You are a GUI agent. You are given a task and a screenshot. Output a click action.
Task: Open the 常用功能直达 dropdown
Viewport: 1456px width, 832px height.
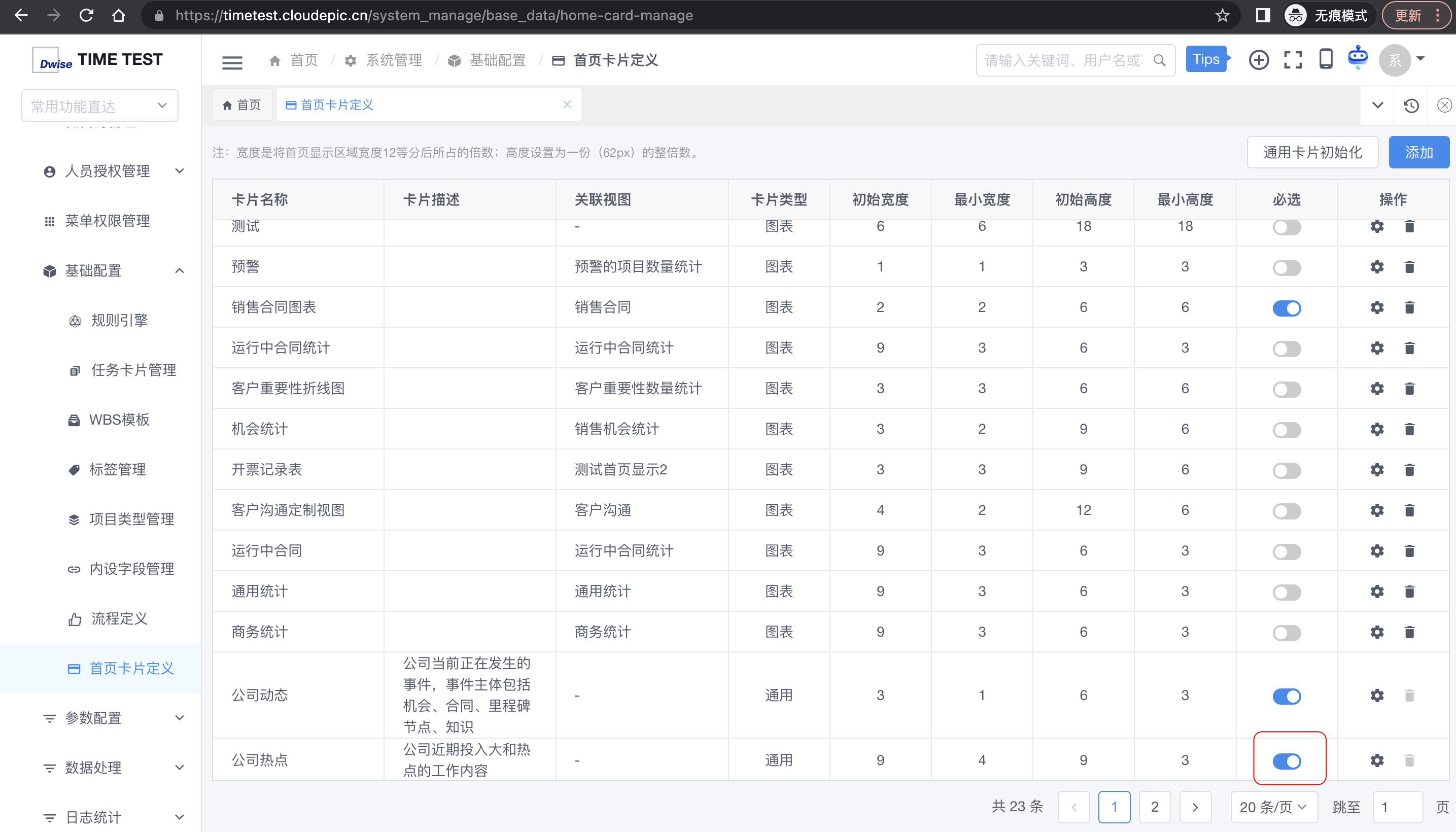coord(99,107)
